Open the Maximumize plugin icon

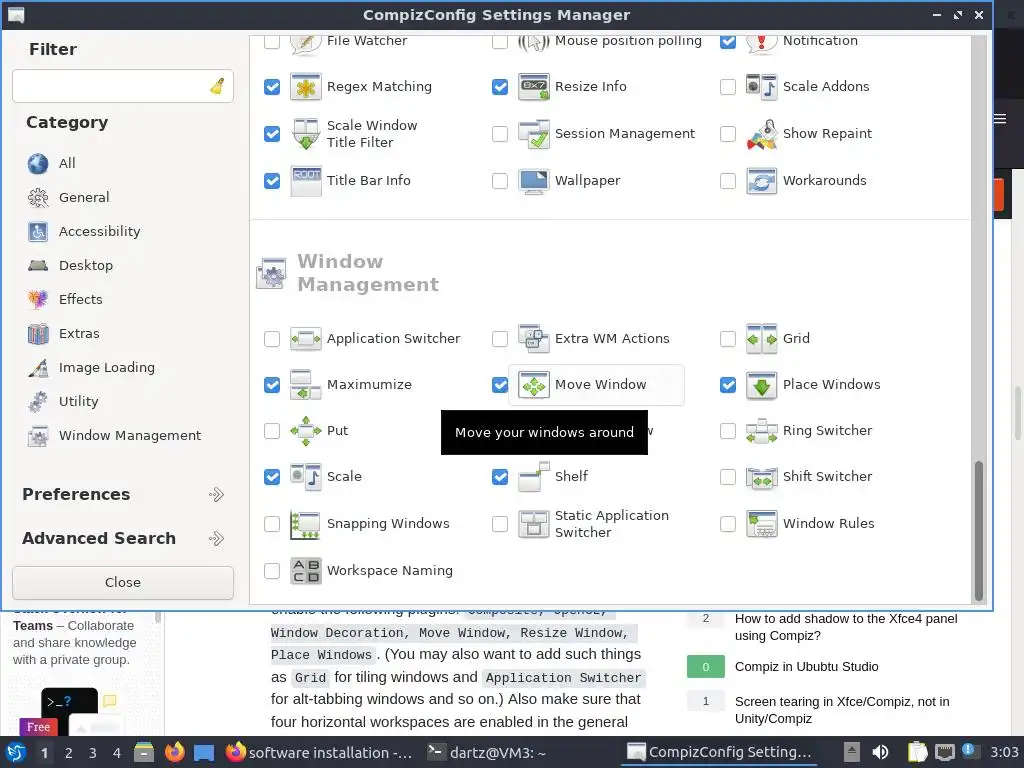pyautogui.click(x=306, y=385)
